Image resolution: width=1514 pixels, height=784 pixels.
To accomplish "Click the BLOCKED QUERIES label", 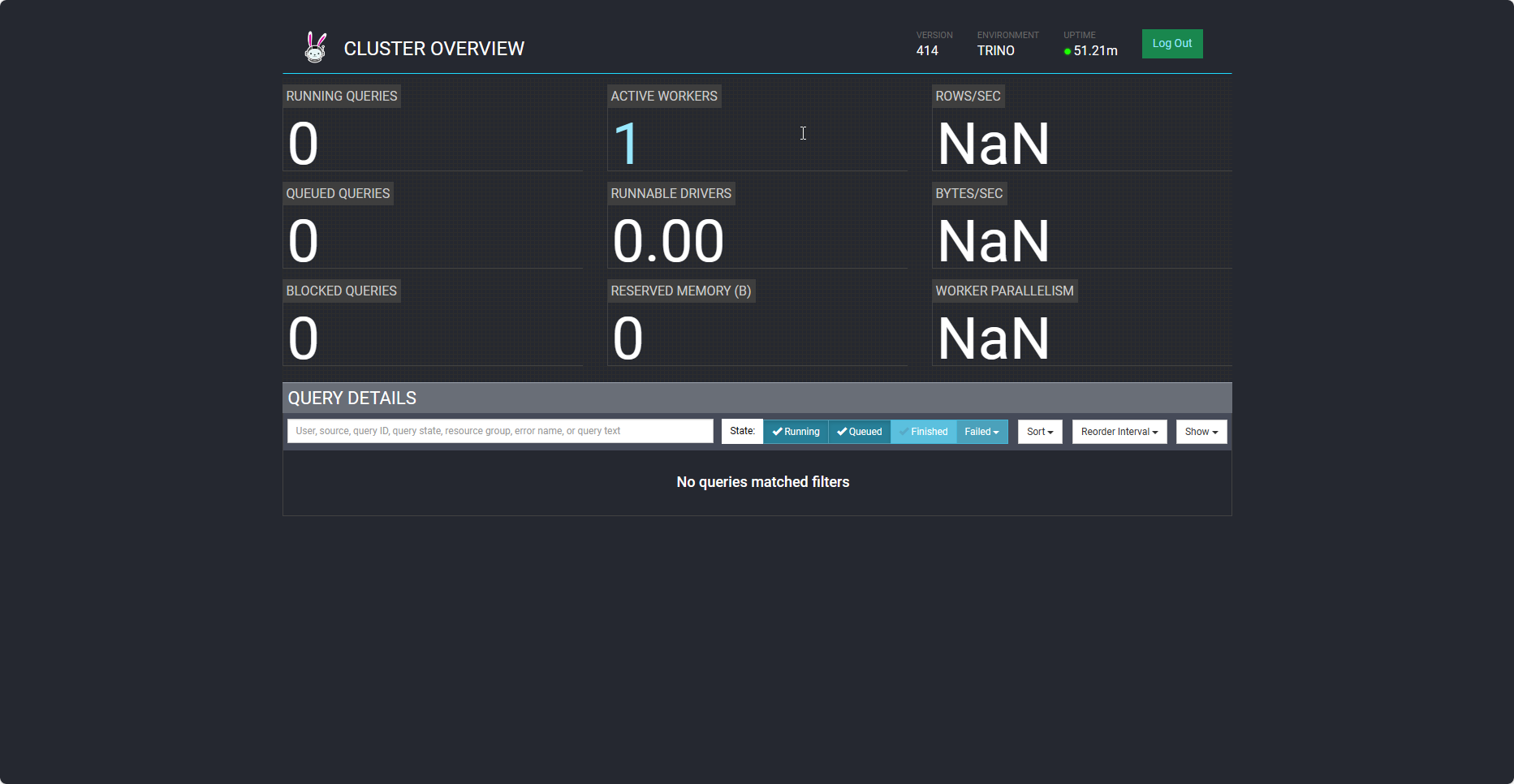I will click(x=342, y=291).
